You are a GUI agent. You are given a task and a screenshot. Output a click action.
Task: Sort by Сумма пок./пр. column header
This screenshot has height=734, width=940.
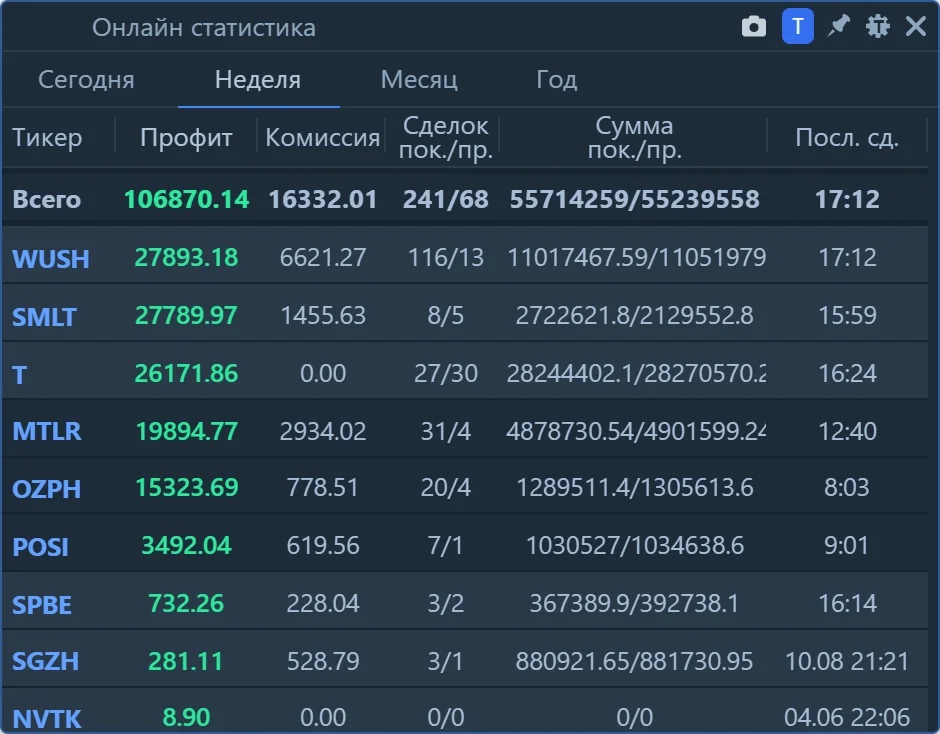[634, 137]
